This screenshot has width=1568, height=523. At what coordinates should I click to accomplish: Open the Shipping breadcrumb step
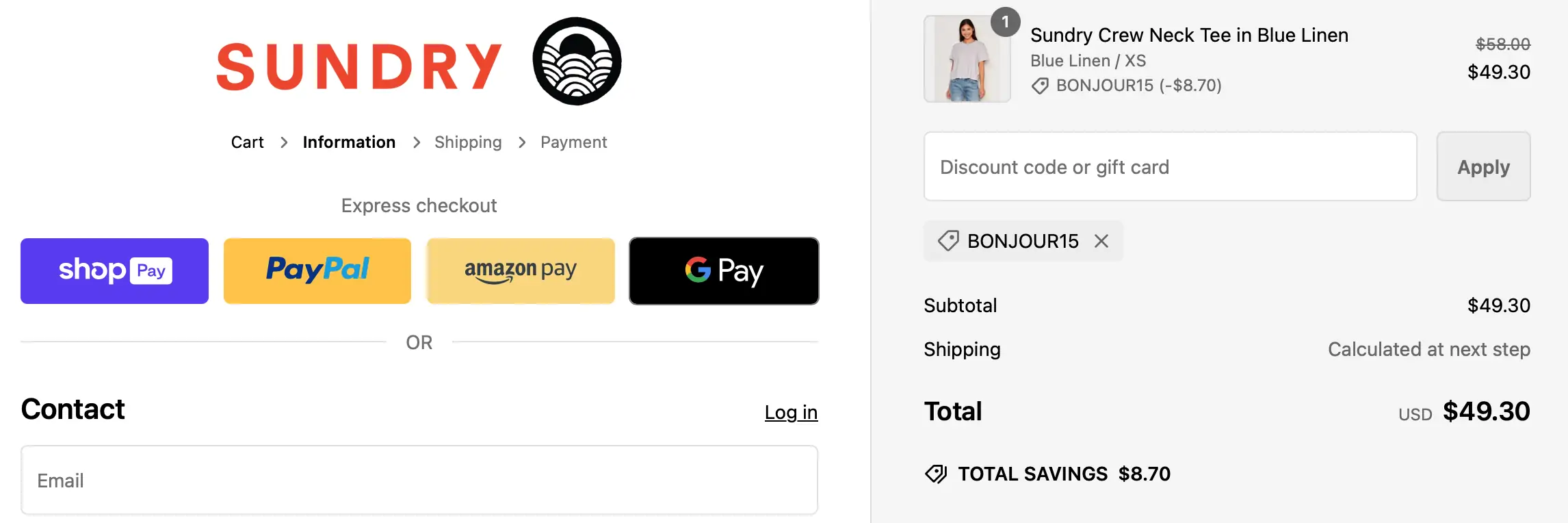click(468, 142)
